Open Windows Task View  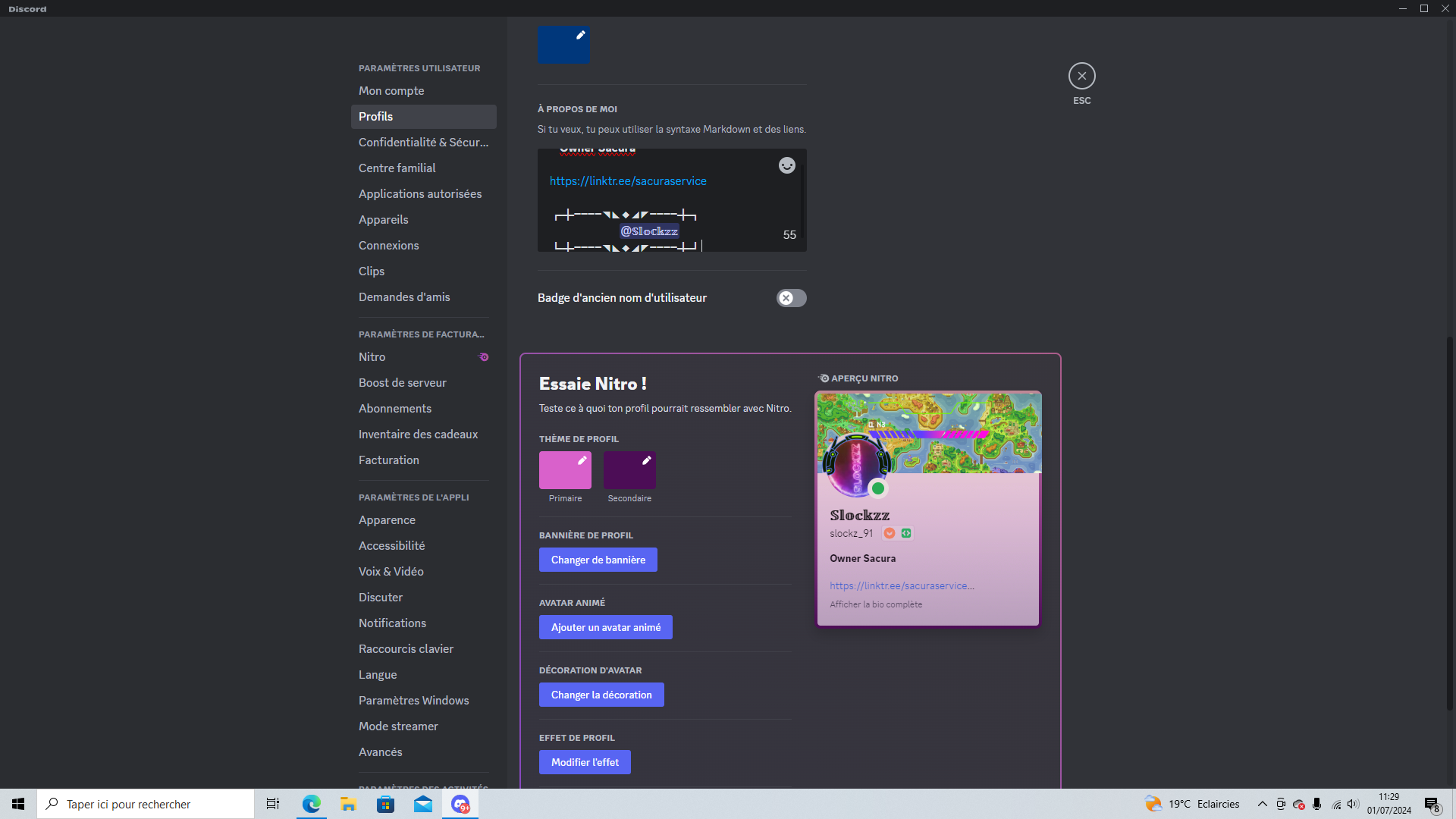click(273, 804)
